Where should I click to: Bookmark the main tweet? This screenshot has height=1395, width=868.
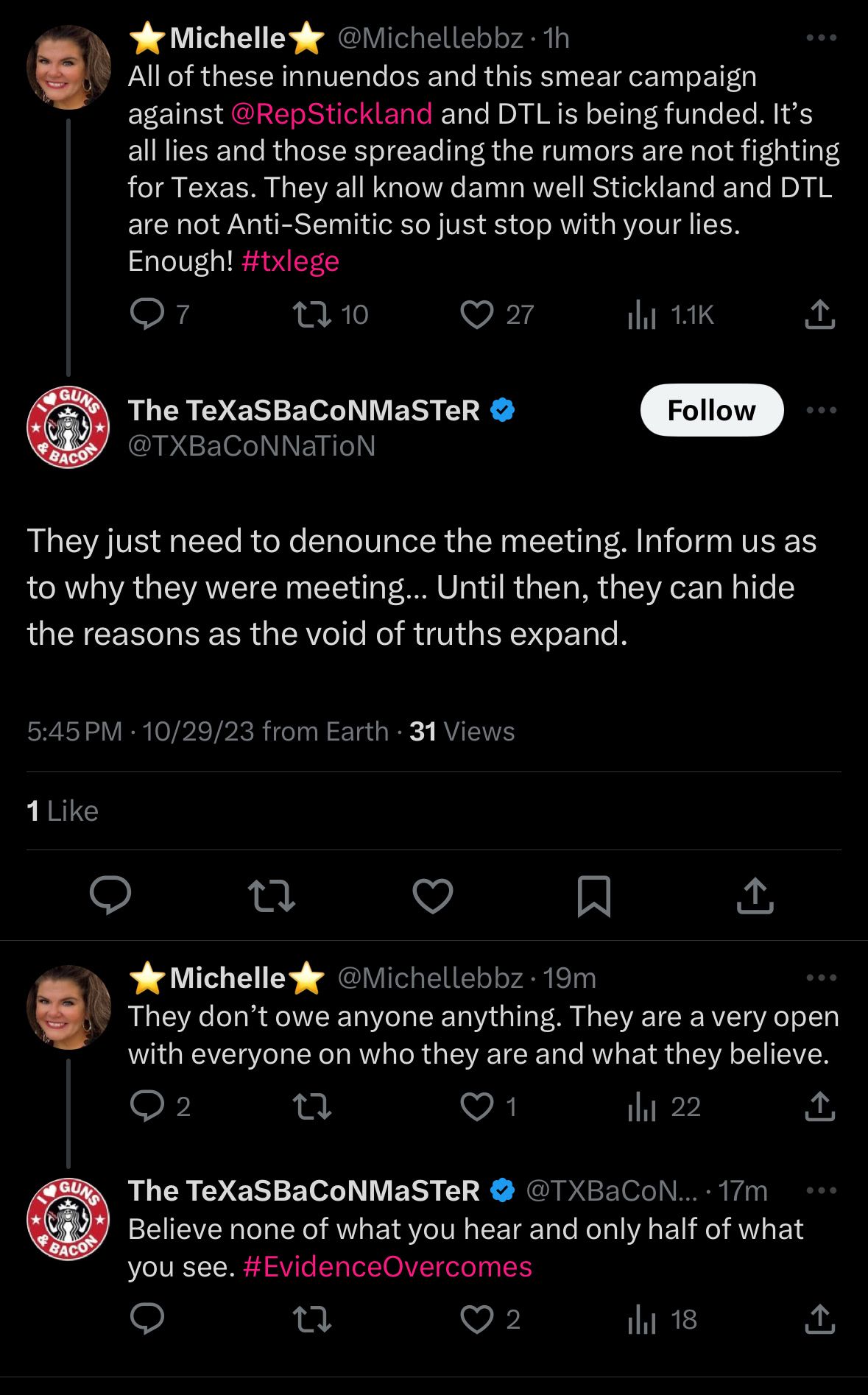[x=594, y=895]
